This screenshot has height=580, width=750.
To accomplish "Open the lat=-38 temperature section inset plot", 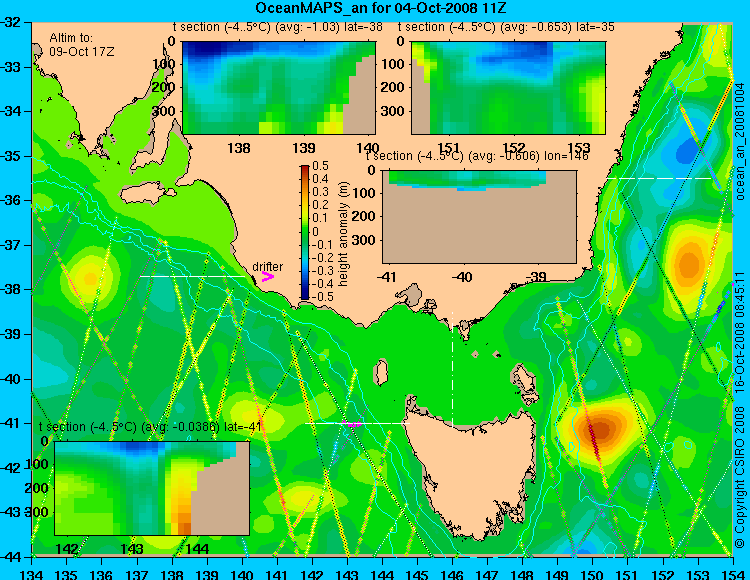I will [x=279, y=88].
